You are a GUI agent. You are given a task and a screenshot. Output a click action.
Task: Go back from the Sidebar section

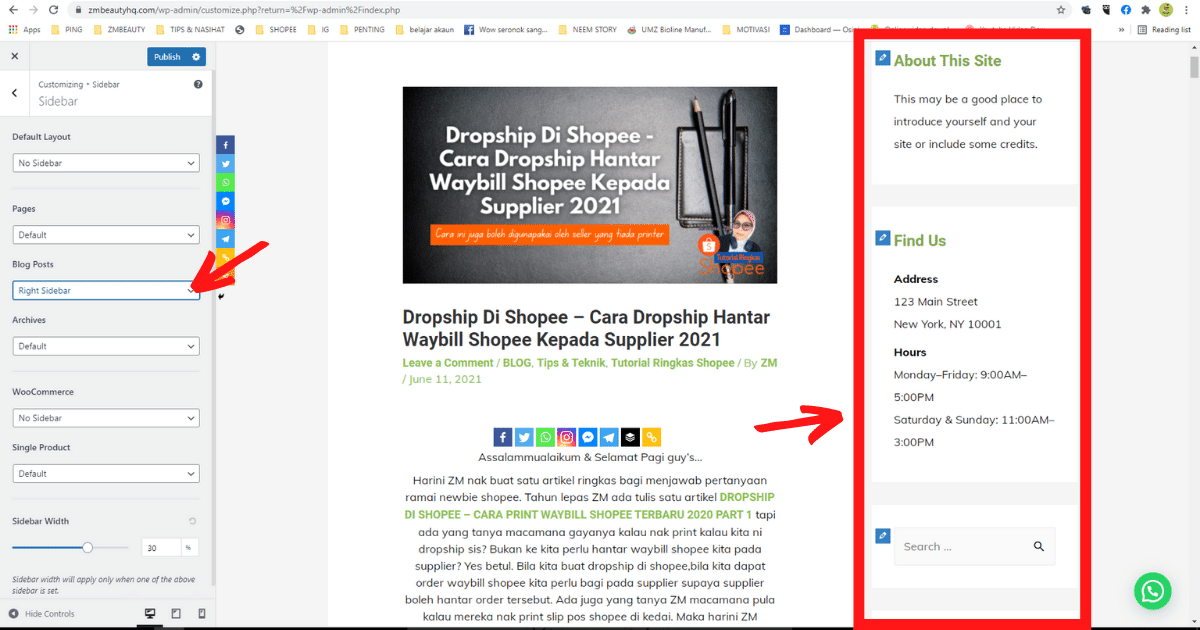(14, 93)
